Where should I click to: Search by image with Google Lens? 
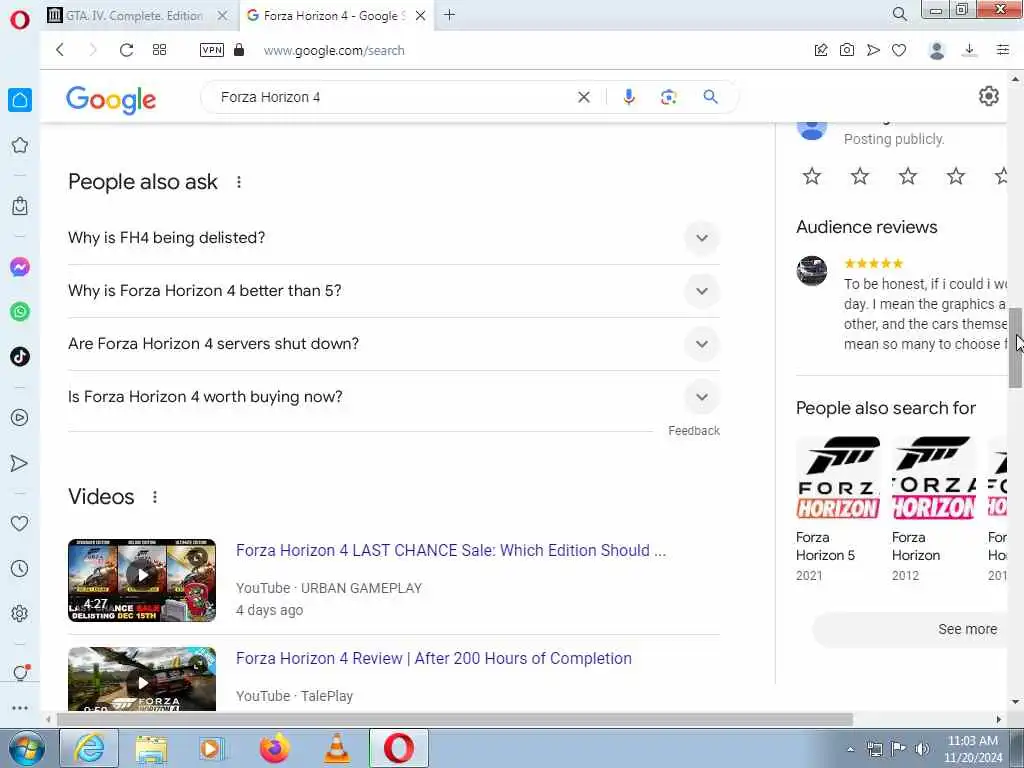pos(668,97)
